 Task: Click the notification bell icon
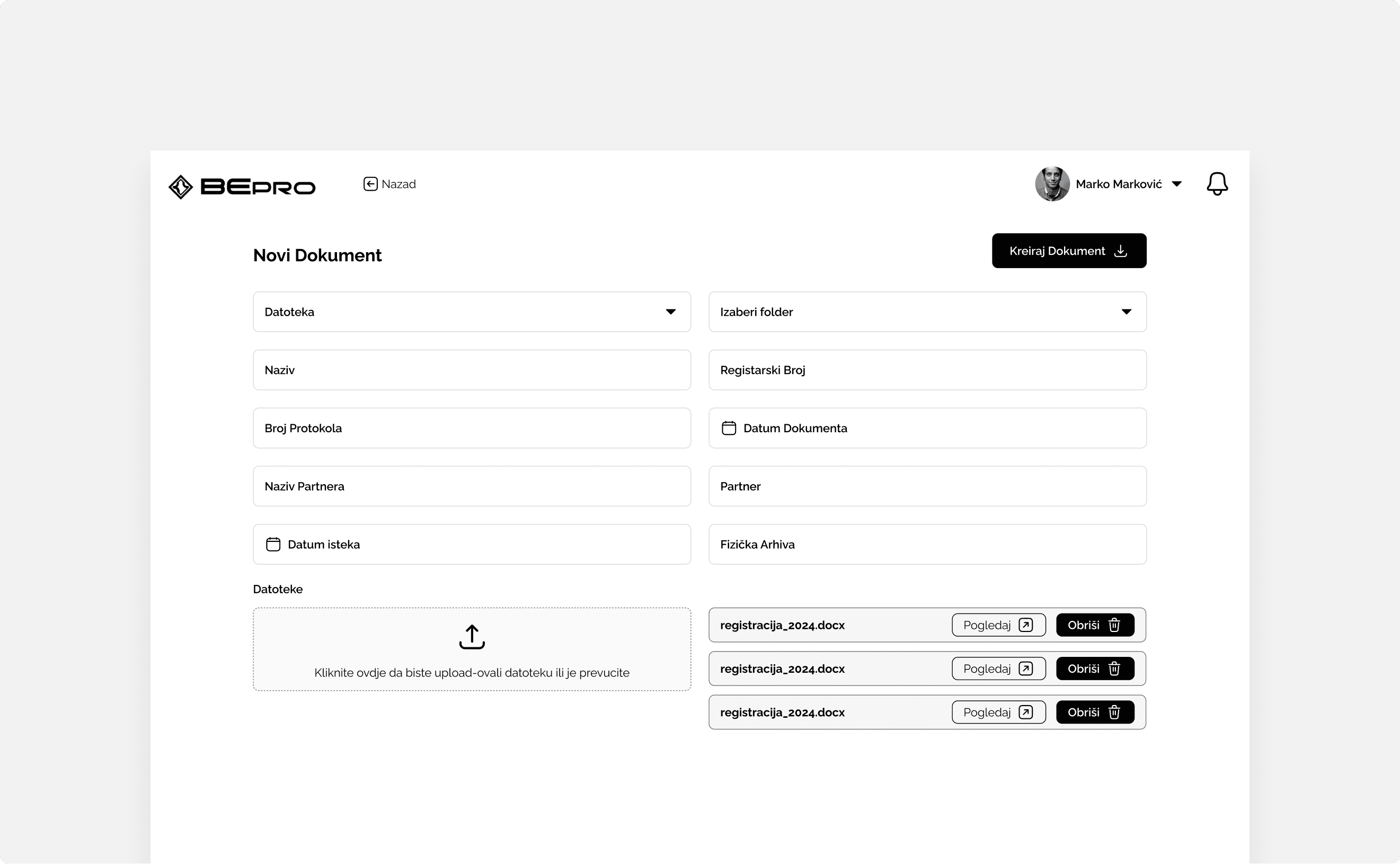click(1217, 184)
